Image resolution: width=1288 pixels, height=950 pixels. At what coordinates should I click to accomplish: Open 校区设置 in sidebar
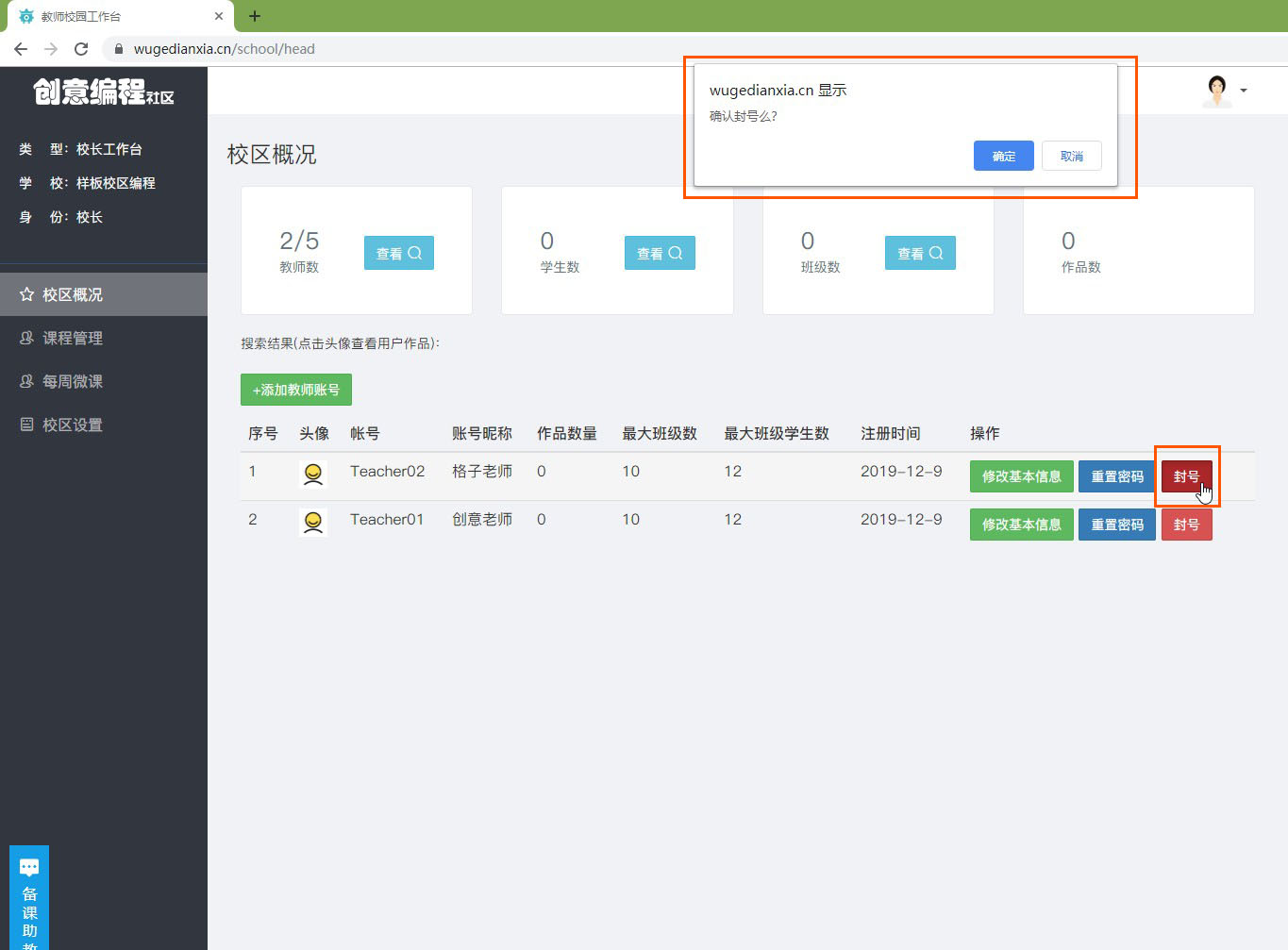pyautogui.click(x=104, y=425)
